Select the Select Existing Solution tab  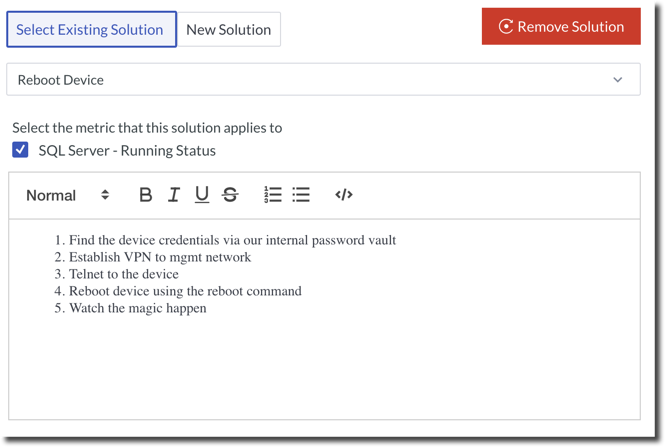click(x=90, y=30)
